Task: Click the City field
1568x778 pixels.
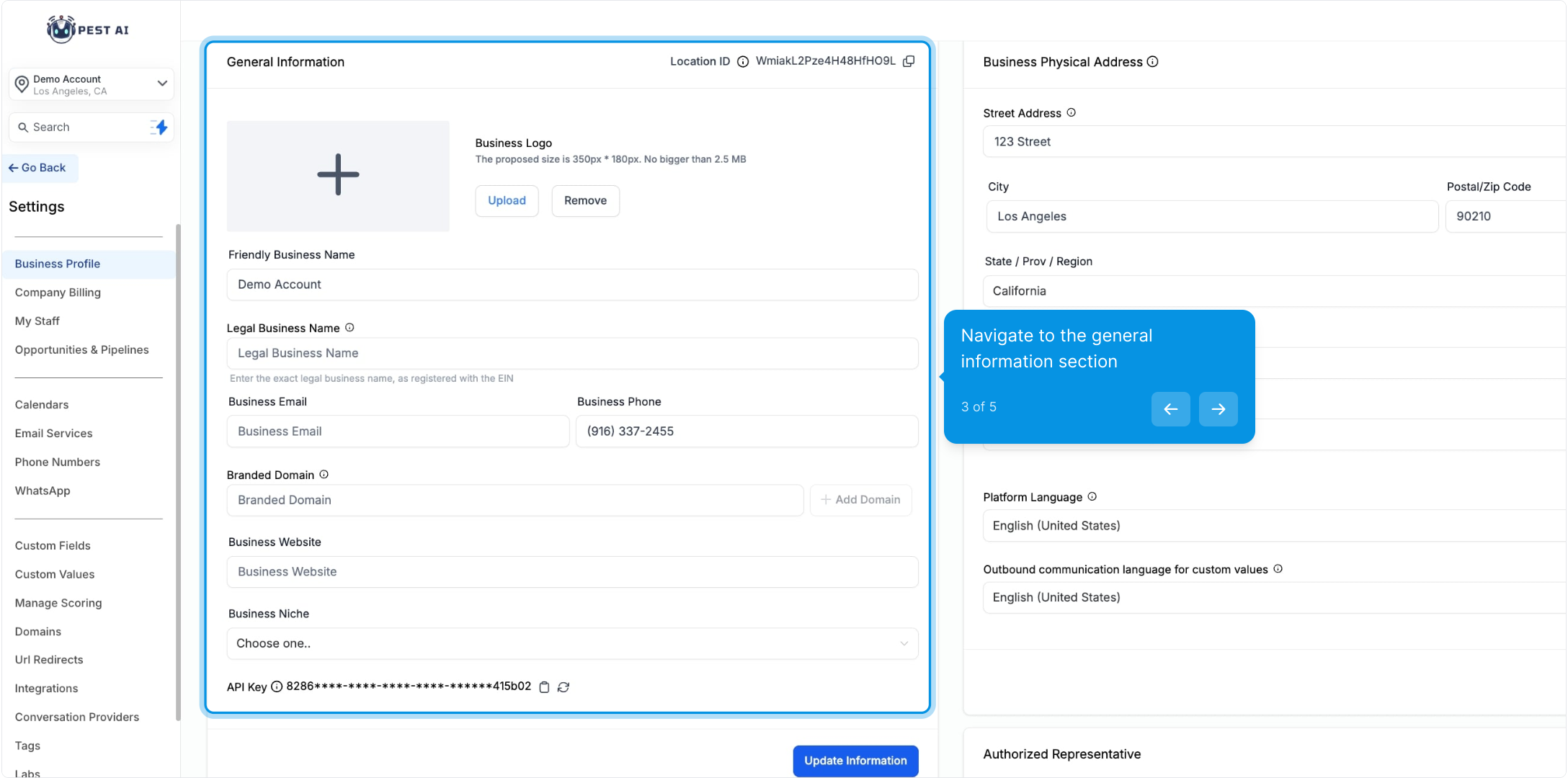Action: click(x=1212, y=217)
